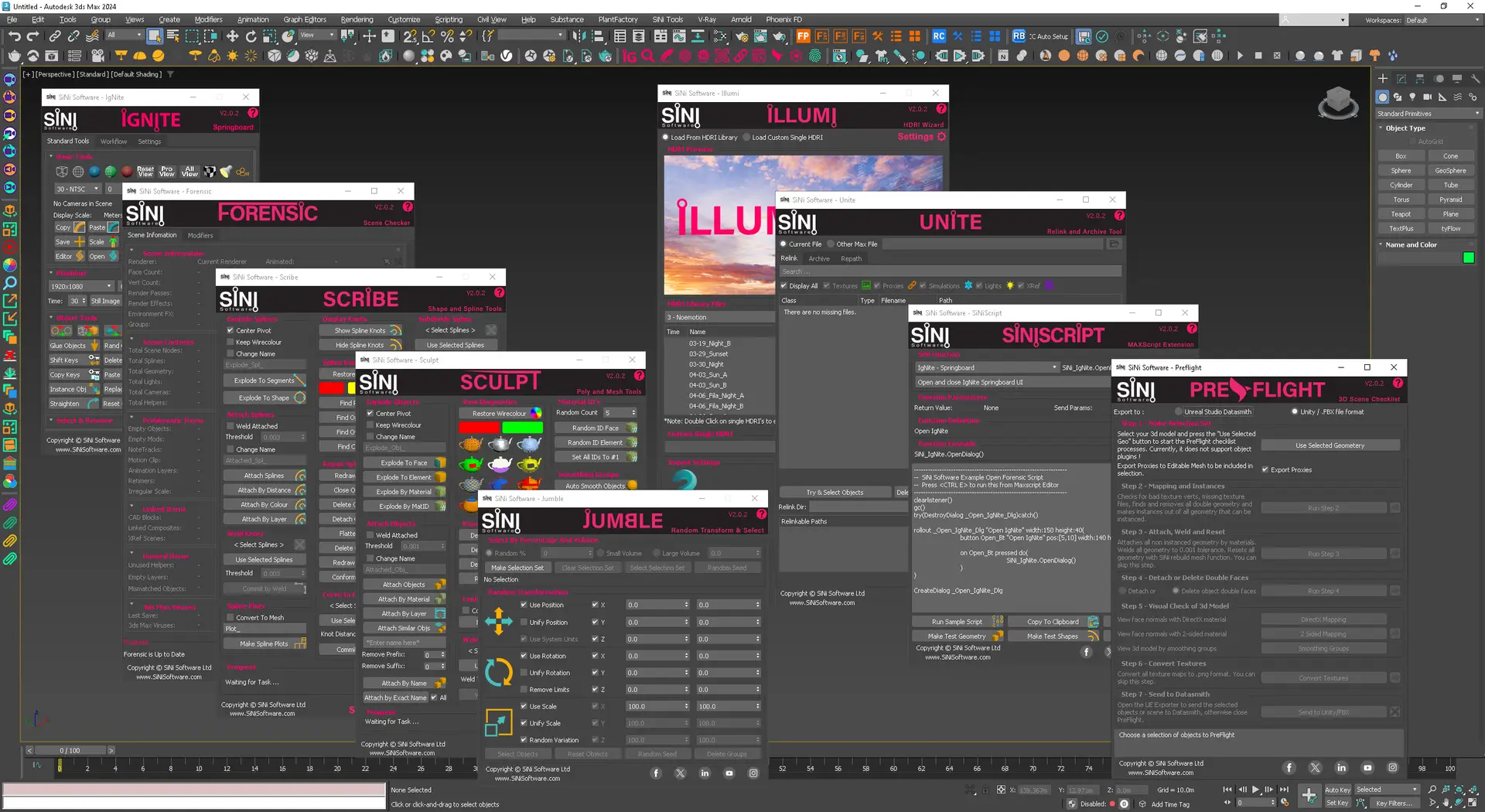1485x812 pixels.
Task: Open the All selection filter dropdown
Action: 125,36
